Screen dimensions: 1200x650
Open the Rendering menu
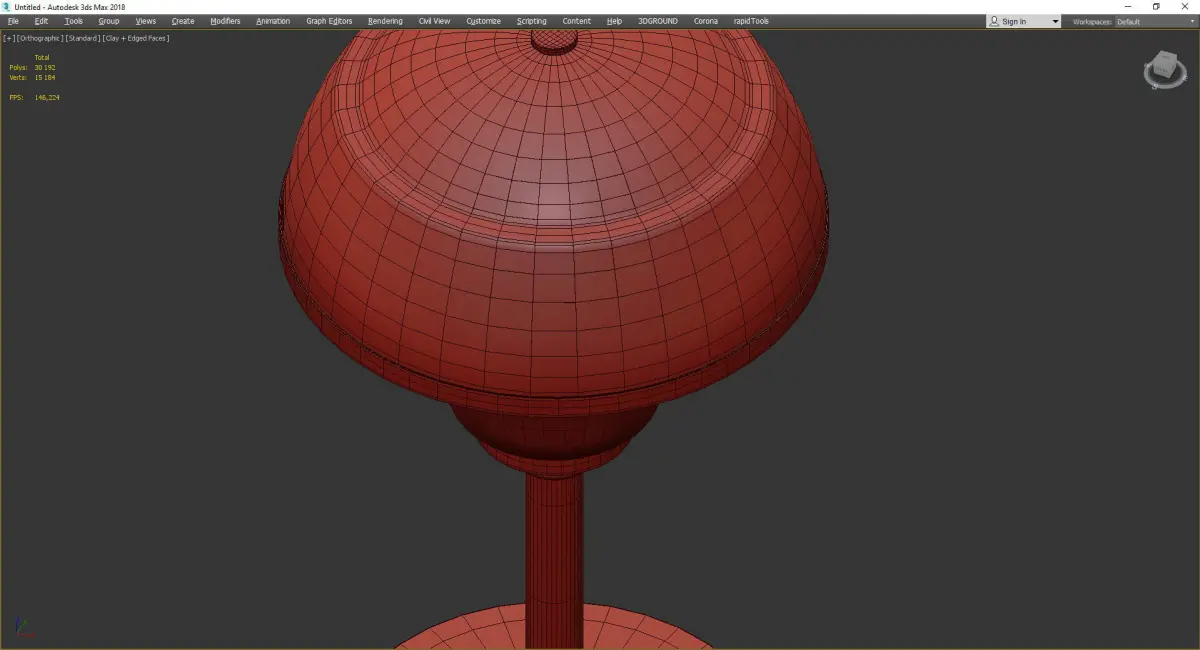pos(385,21)
